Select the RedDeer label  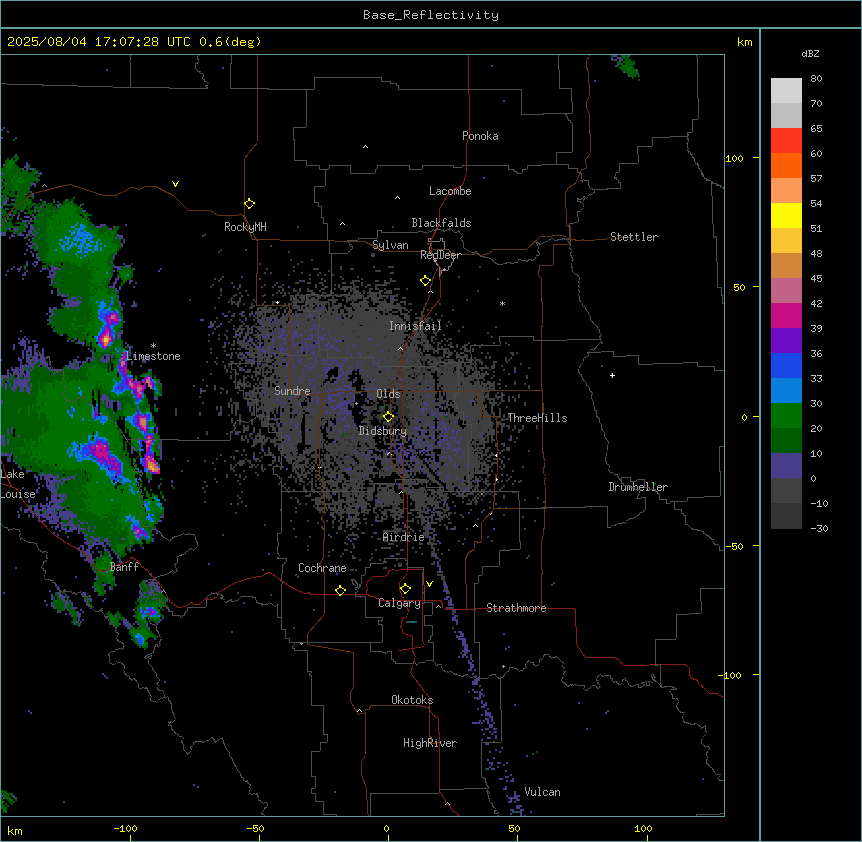pyautogui.click(x=440, y=255)
